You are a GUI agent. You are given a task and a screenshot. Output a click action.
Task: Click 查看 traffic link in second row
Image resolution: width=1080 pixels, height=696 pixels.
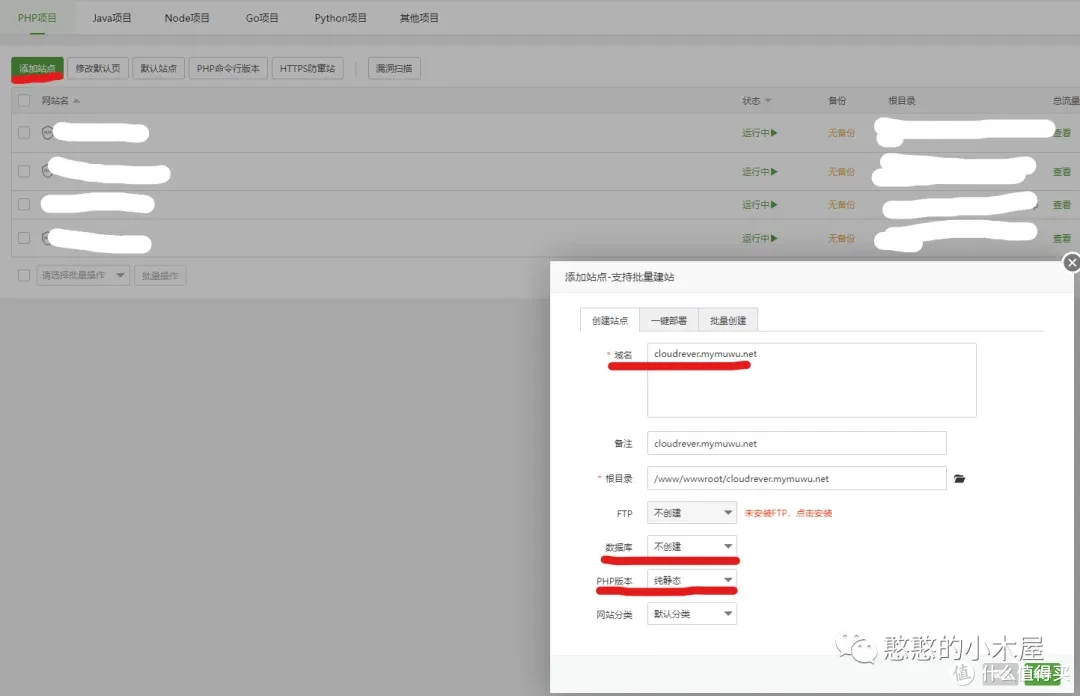click(x=1061, y=172)
